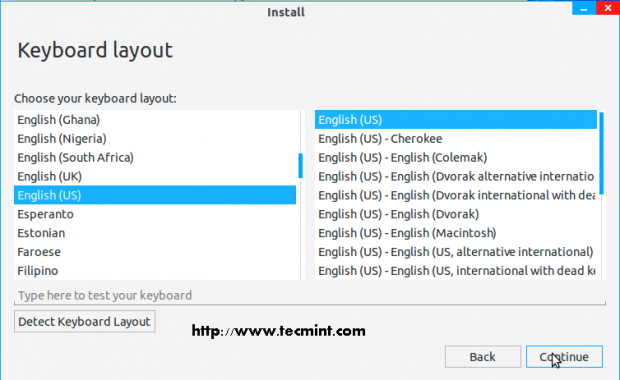The width and height of the screenshot is (620, 380).
Task: Select highlighted English (US) in left list
Action: coord(155,195)
